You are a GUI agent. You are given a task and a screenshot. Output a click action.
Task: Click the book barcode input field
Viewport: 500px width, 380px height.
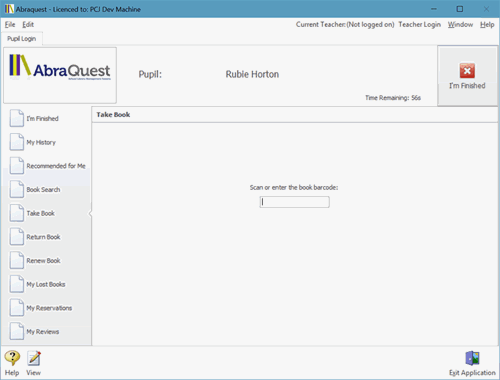(295, 202)
